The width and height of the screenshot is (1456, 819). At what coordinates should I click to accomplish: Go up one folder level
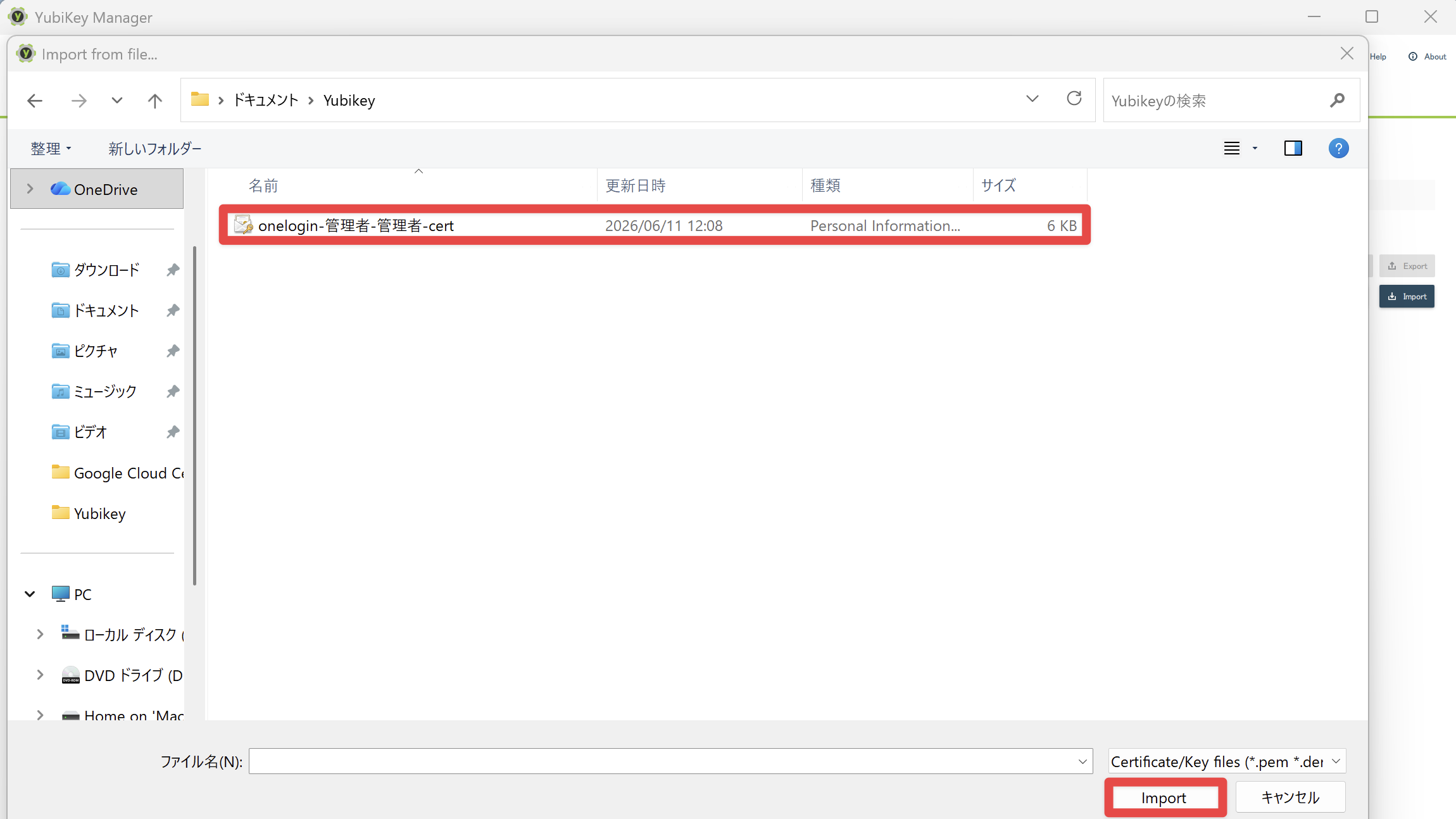click(155, 101)
